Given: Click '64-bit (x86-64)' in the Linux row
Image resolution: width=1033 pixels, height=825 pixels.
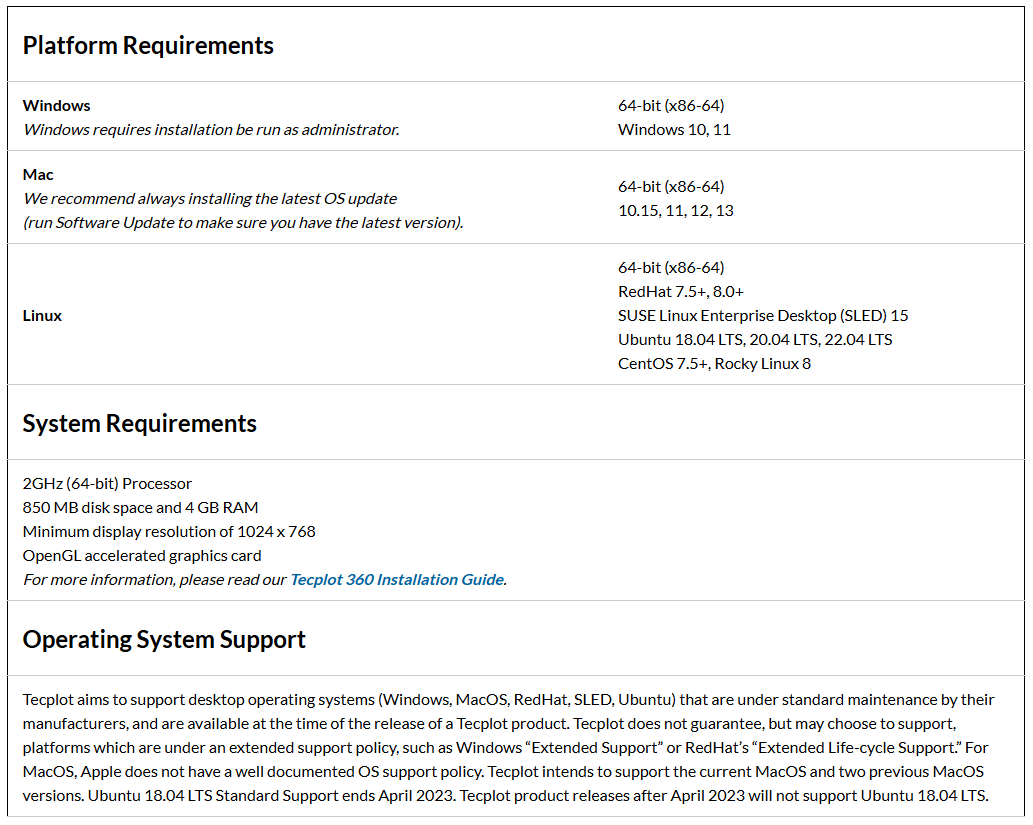Looking at the screenshot, I should [x=671, y=268].
